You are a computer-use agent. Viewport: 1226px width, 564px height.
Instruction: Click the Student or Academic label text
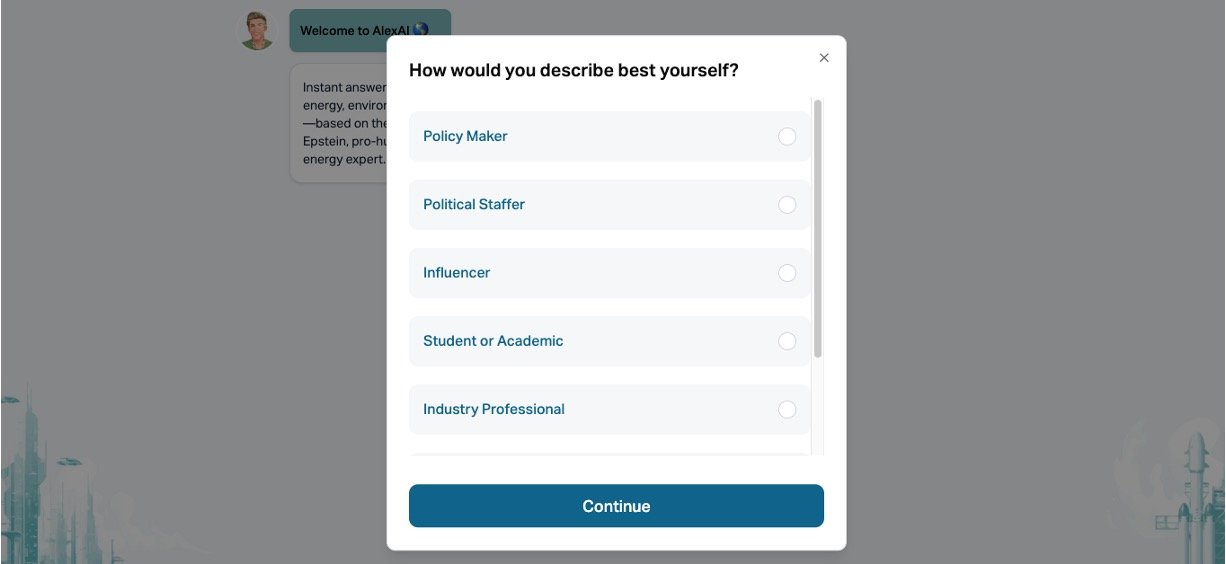(x=493, y=341)
